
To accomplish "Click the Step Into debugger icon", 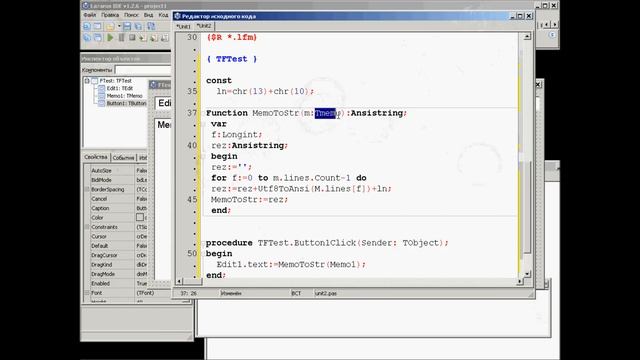I will [142, 38].
